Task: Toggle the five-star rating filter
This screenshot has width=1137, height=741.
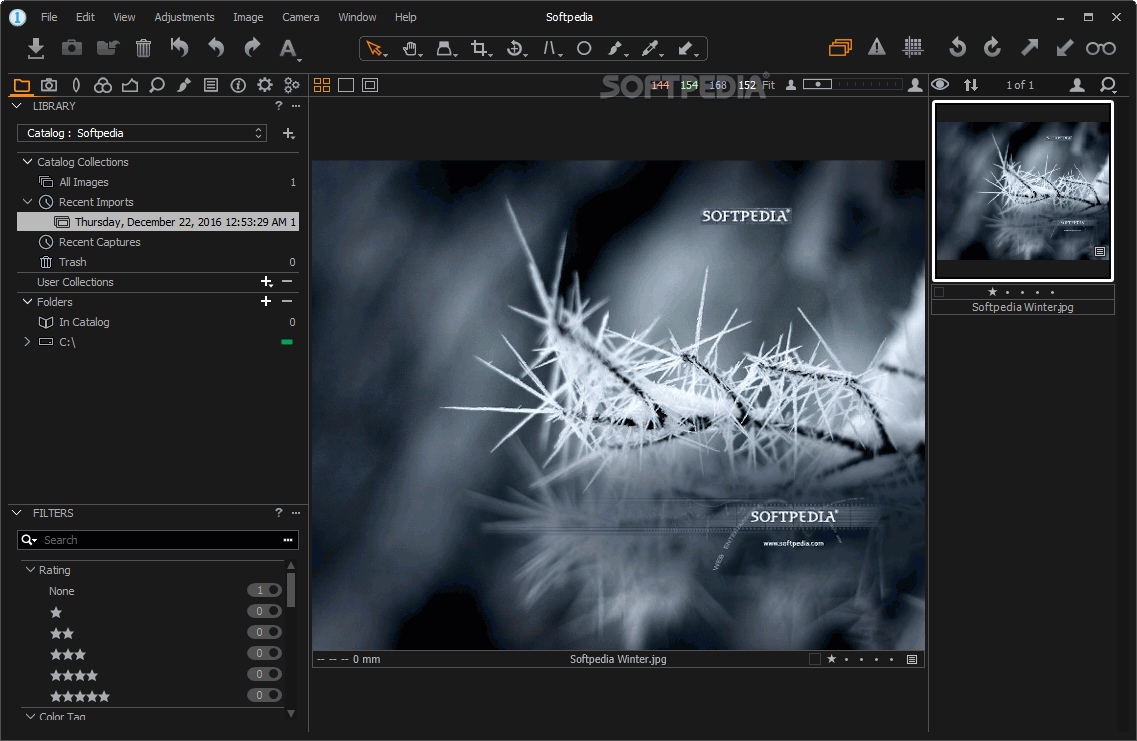Action: [x=264, y=695]
